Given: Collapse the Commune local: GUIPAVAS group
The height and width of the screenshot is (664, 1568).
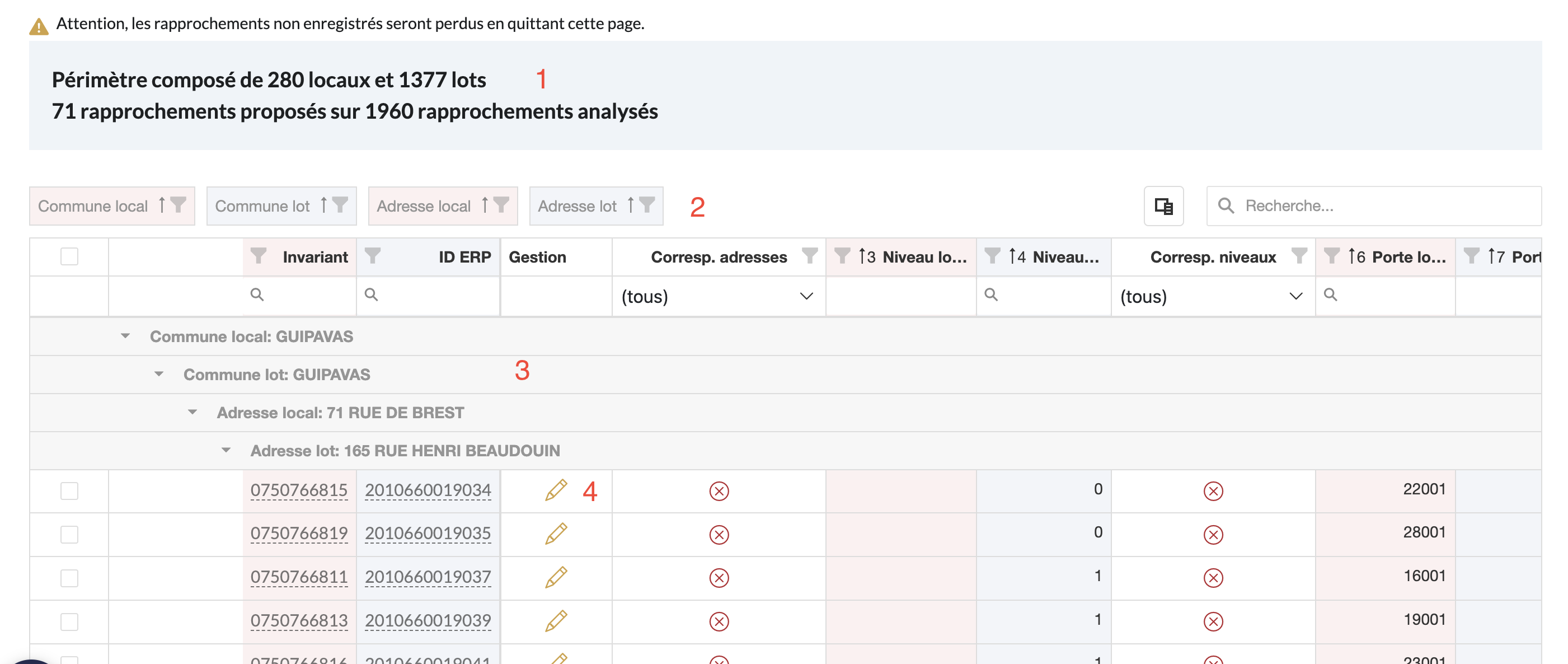Looking at the screenshot, I should point(125,336).
